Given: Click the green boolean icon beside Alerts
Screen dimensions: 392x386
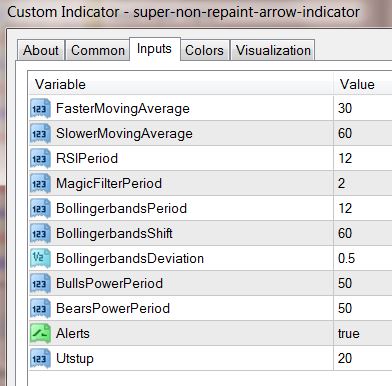Looking at the screenshot, I should coord(40,333).
